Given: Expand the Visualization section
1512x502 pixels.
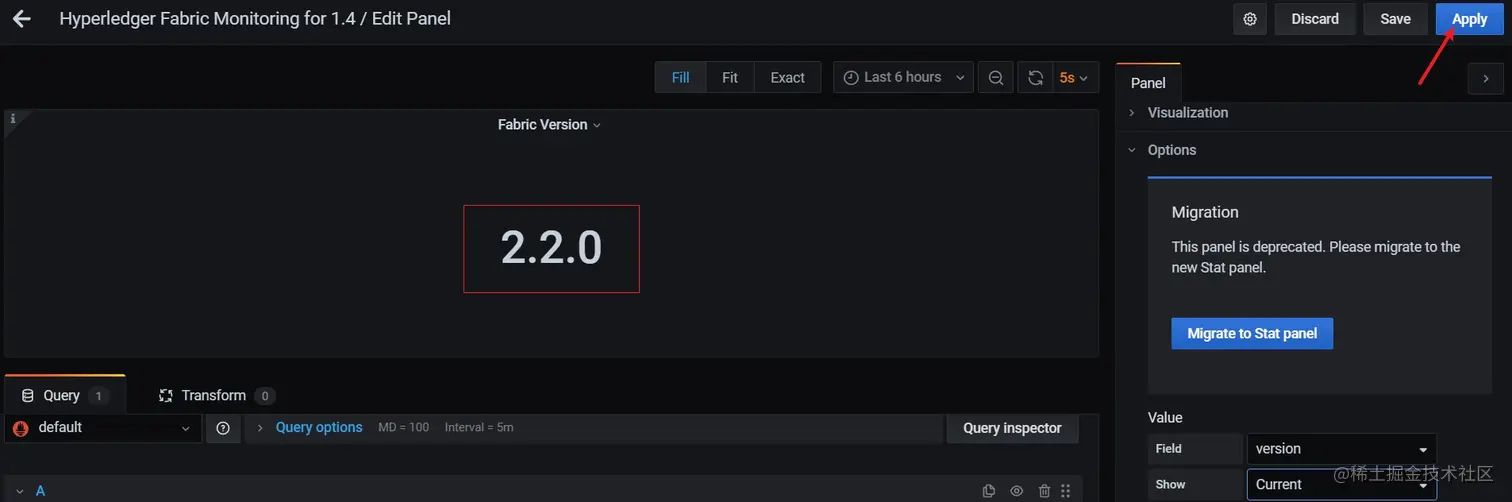Looking at the screenshot, I should 1188,113.
